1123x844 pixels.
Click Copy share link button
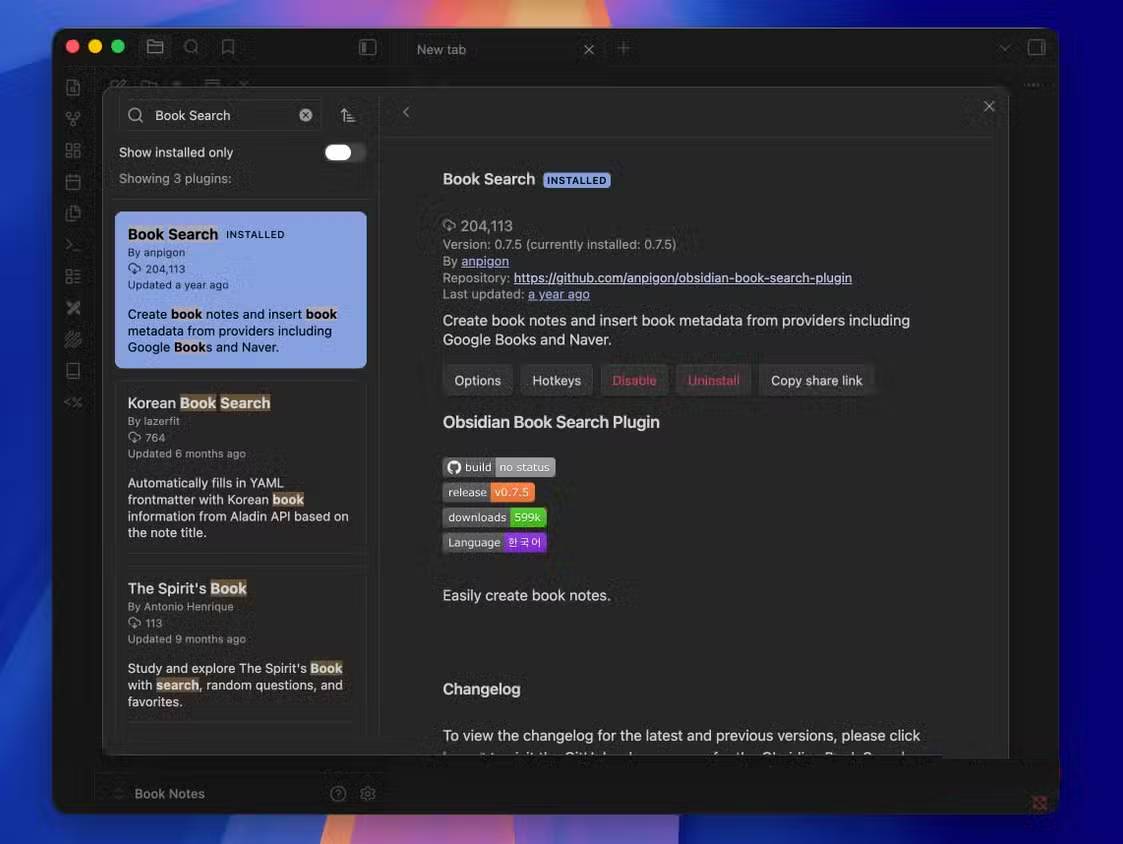(x=816, y=380)
